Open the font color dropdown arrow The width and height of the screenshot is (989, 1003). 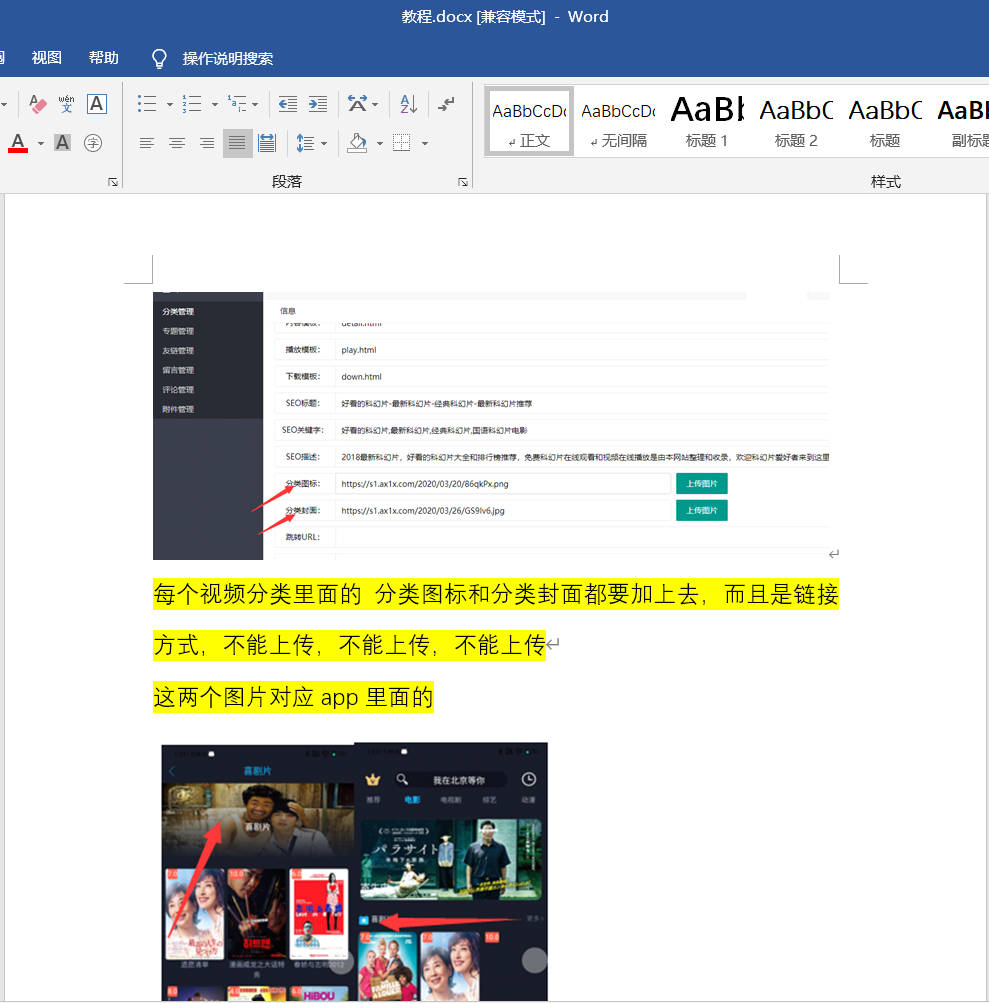point(41,143)
